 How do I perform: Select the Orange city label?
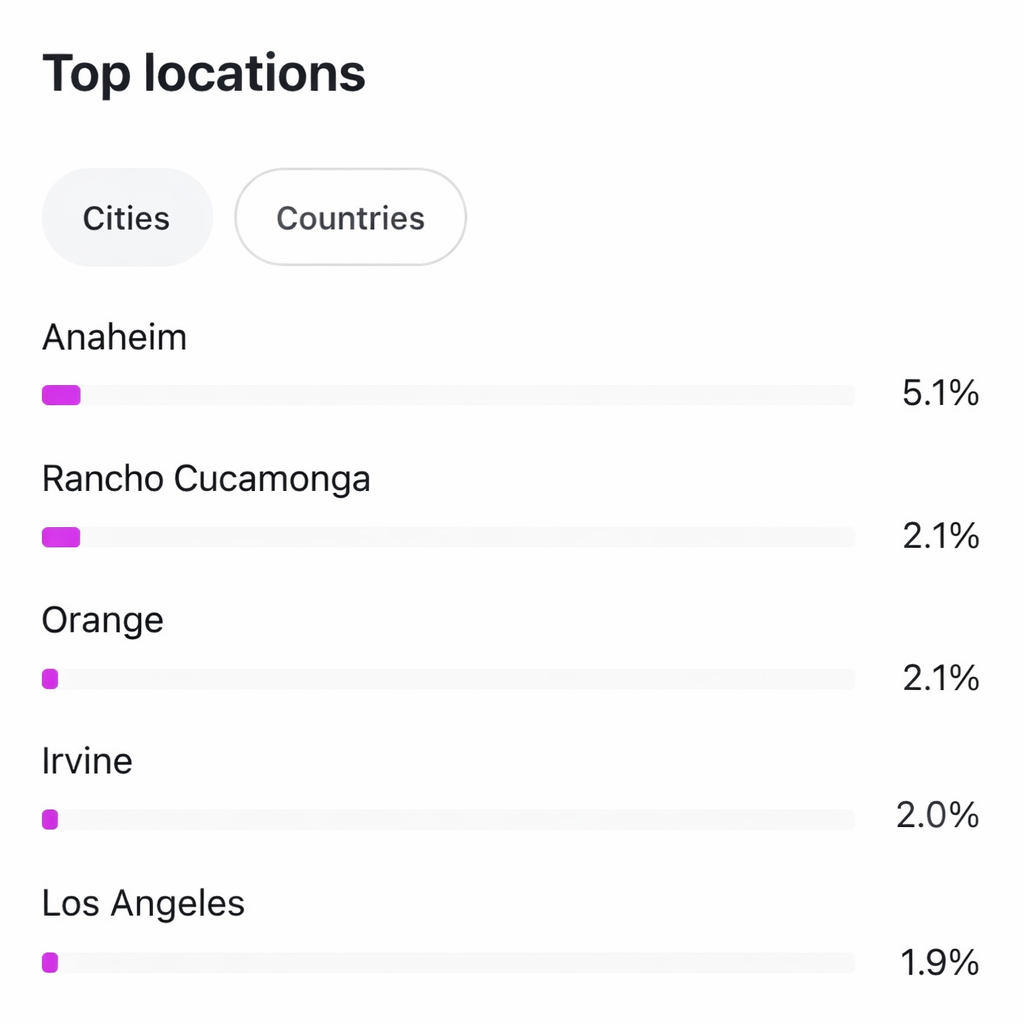(x=103, y=620)
